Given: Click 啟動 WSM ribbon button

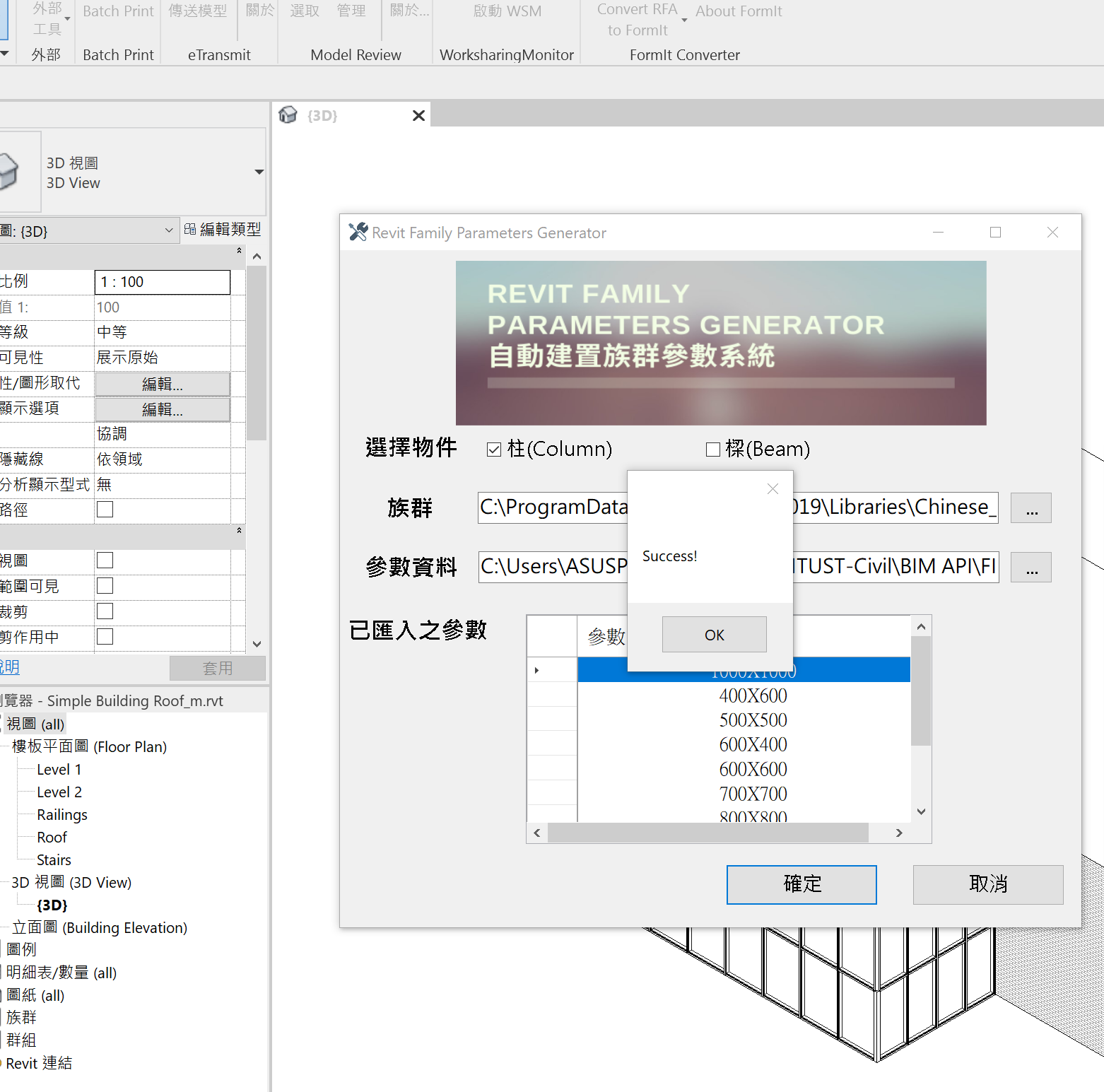Looking at the screenshot, I should coord(507,11).
